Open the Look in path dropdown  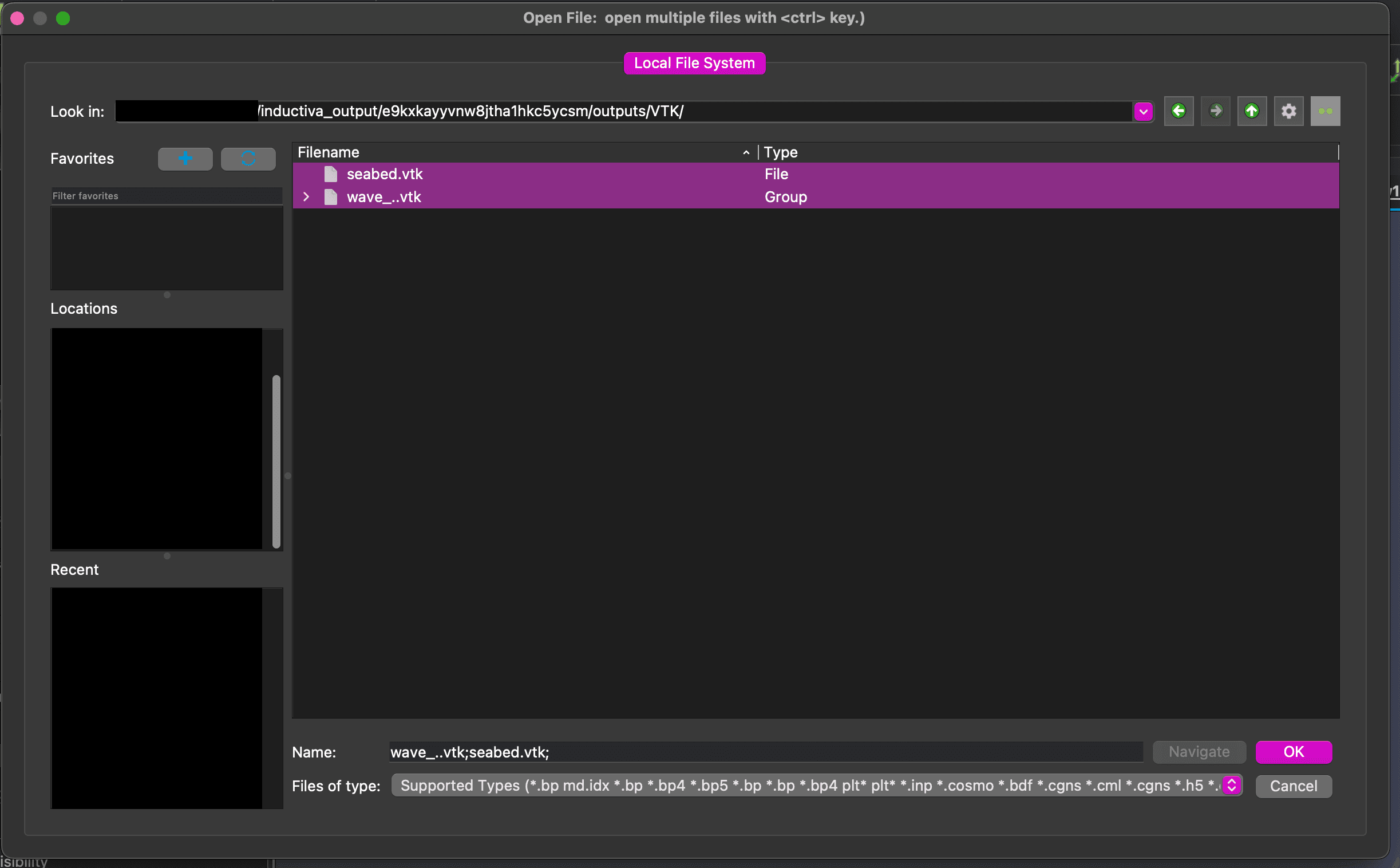[1144, 111]
